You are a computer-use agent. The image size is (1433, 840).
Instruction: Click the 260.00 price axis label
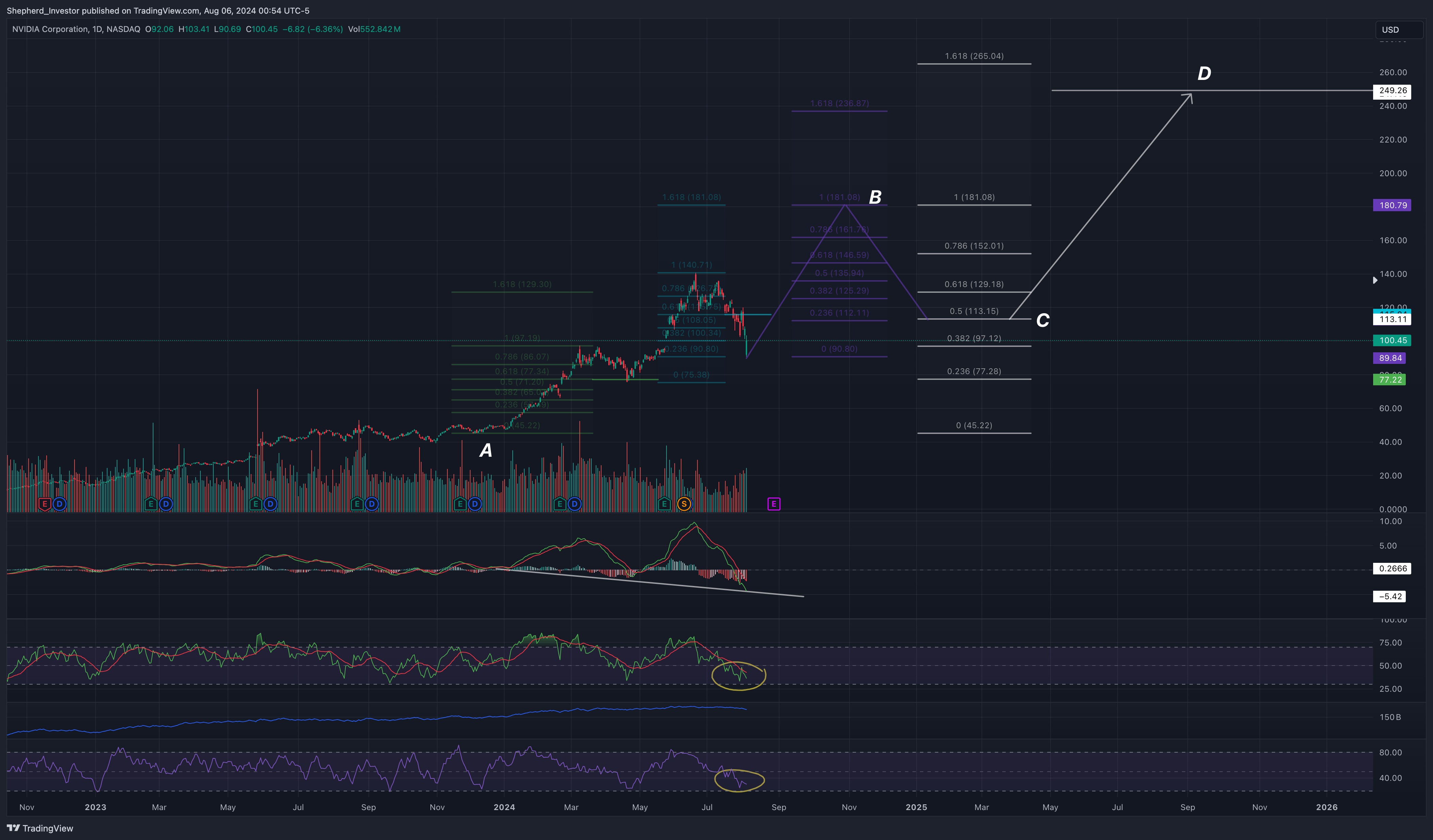coord(1393,72)
